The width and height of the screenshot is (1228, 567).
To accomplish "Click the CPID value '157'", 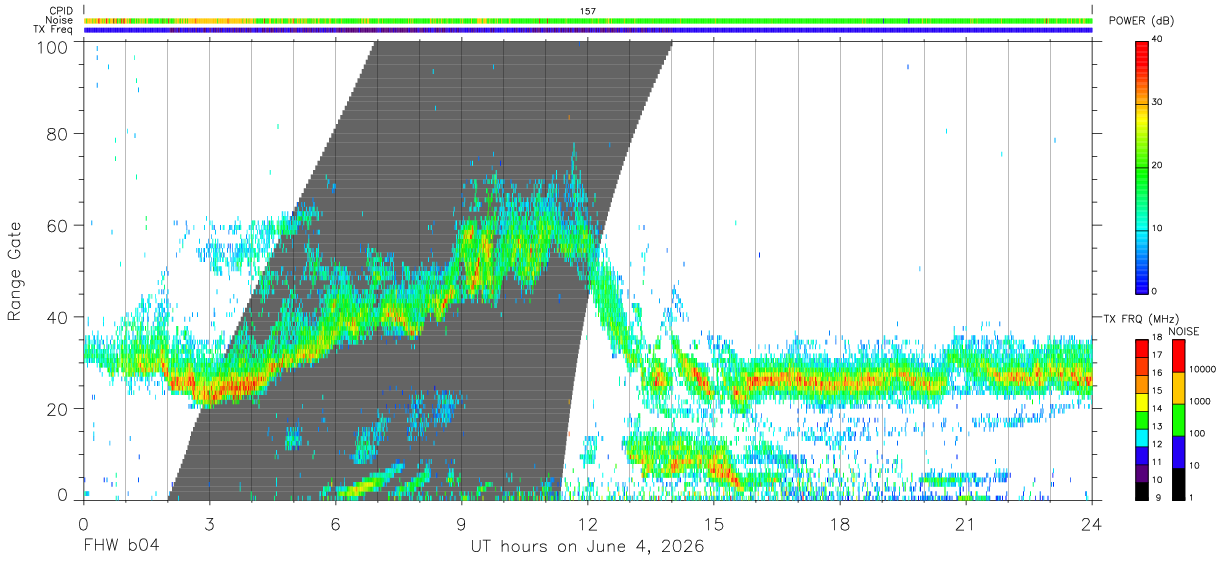I will (x=588, y=11).
